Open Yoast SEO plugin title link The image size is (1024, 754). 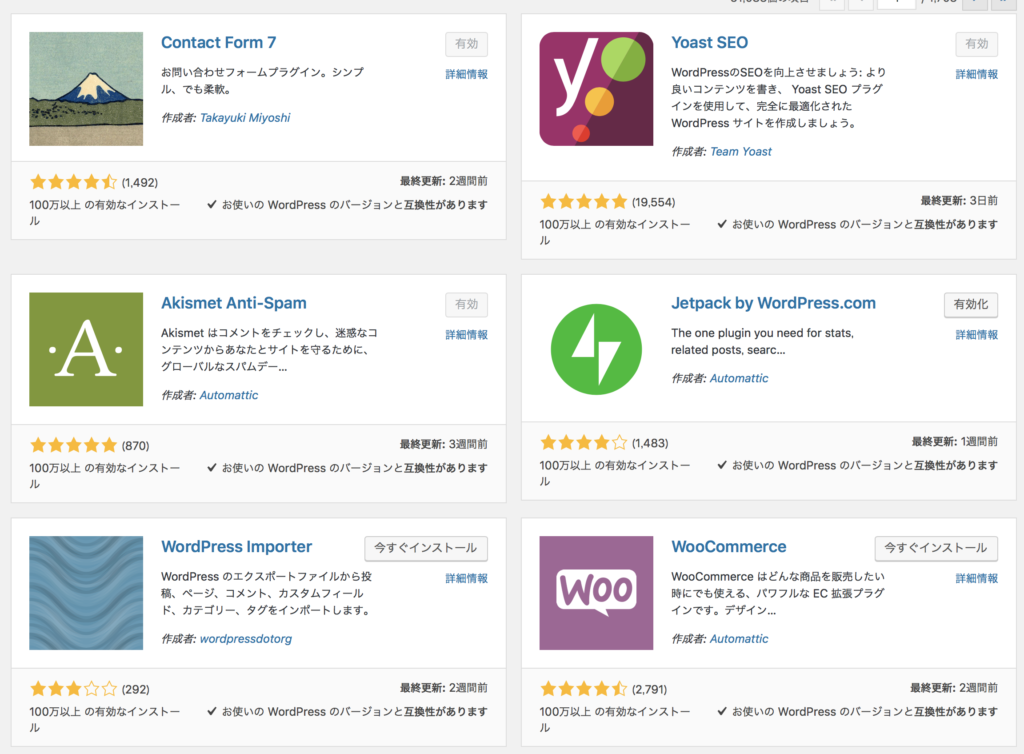[710, 42]
